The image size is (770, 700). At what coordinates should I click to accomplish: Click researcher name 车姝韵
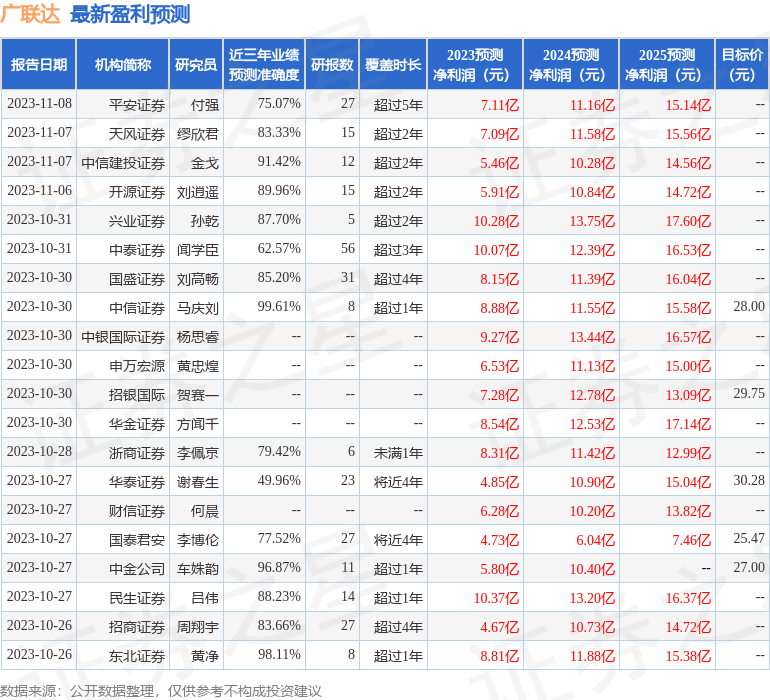coord(198,568)
